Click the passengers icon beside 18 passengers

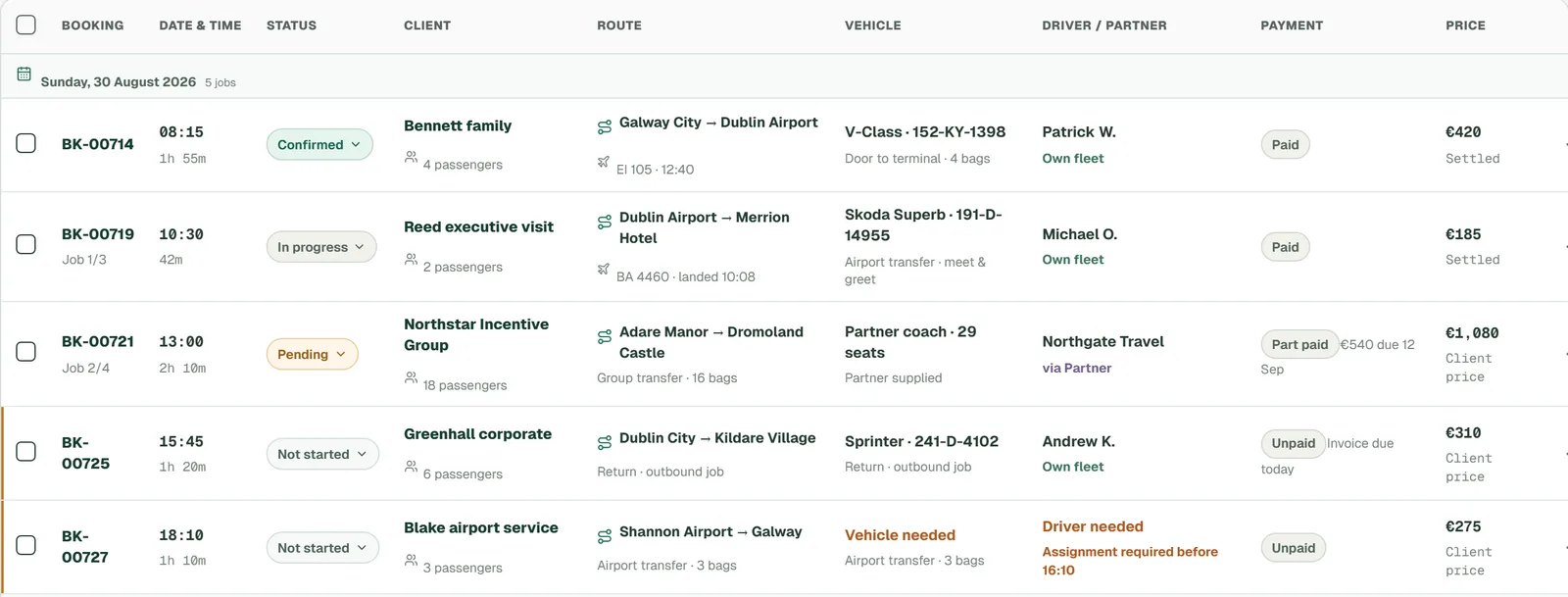(x=411, y=377)
